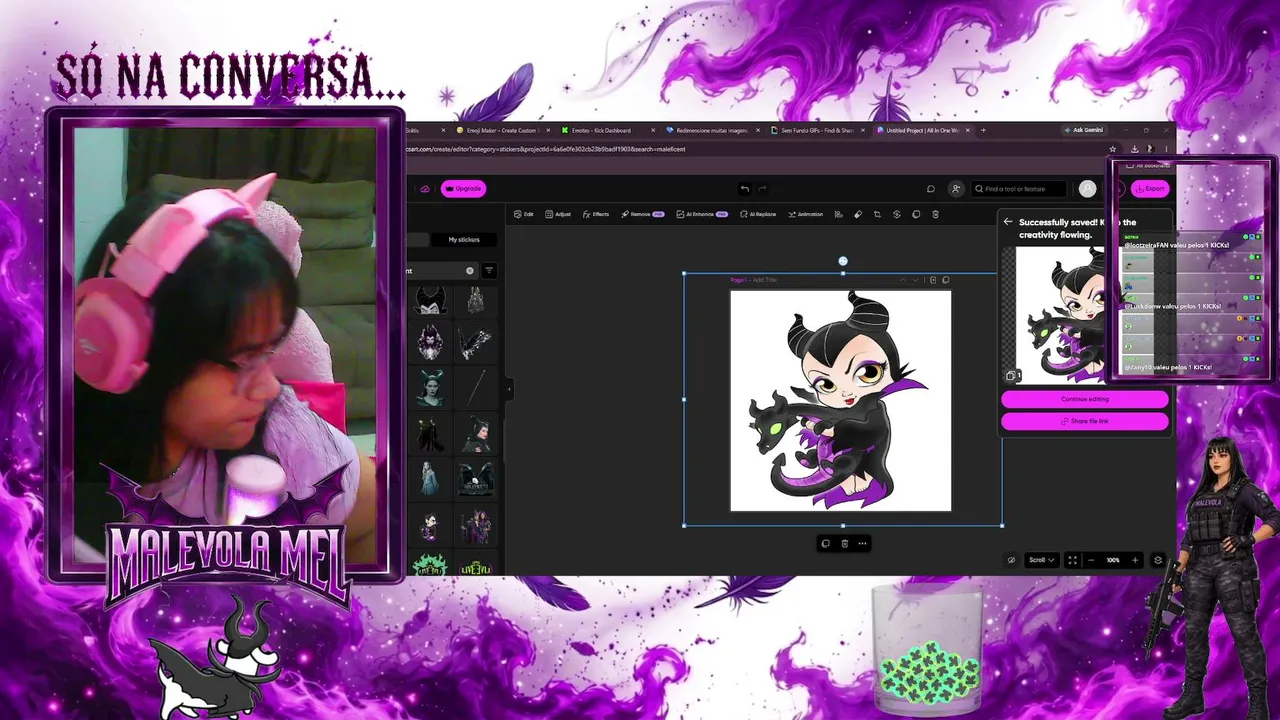
Task: Click the redo arrow
Action: coord(762,188)
